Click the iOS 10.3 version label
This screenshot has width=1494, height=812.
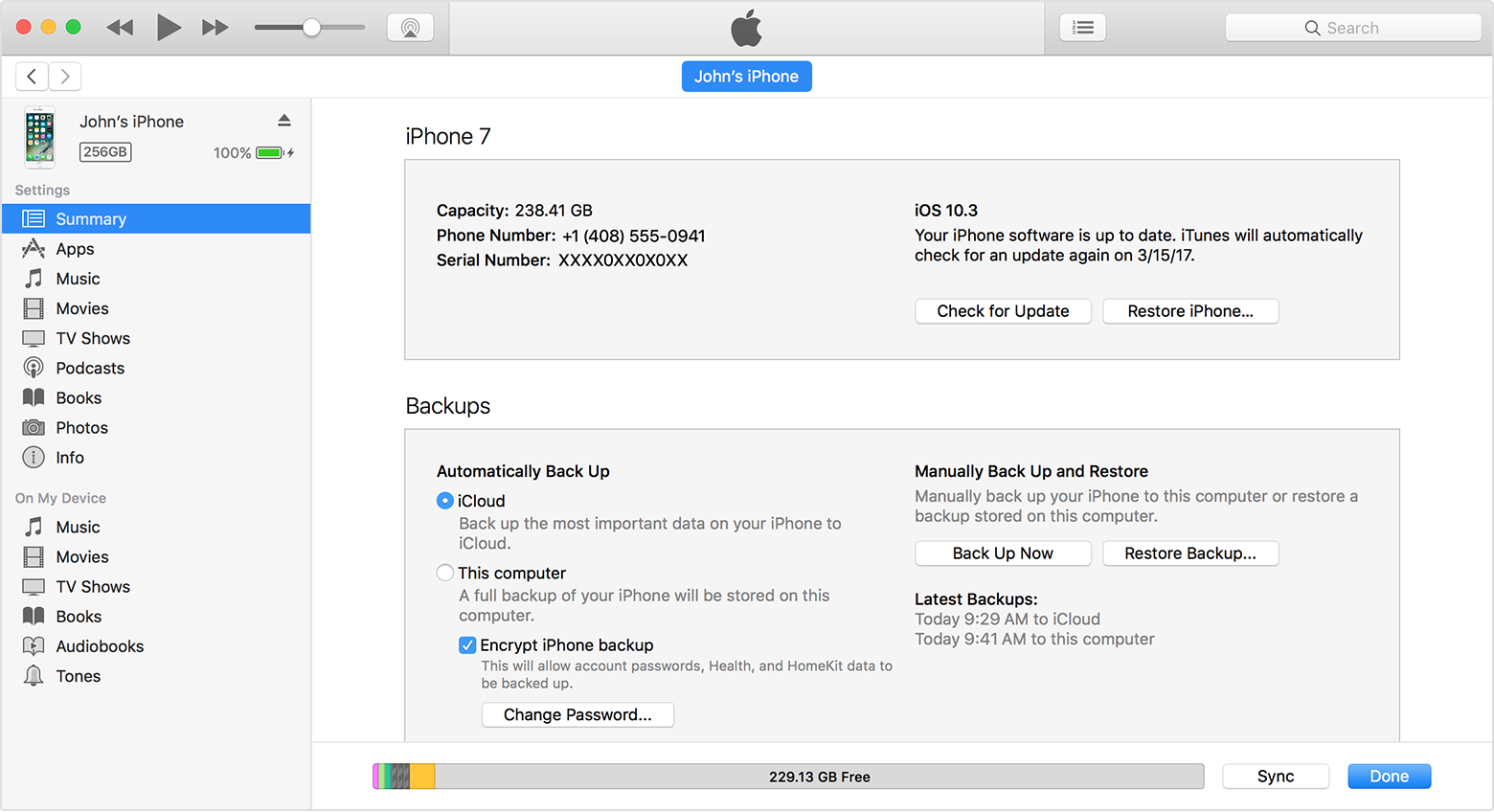point(946,211)
